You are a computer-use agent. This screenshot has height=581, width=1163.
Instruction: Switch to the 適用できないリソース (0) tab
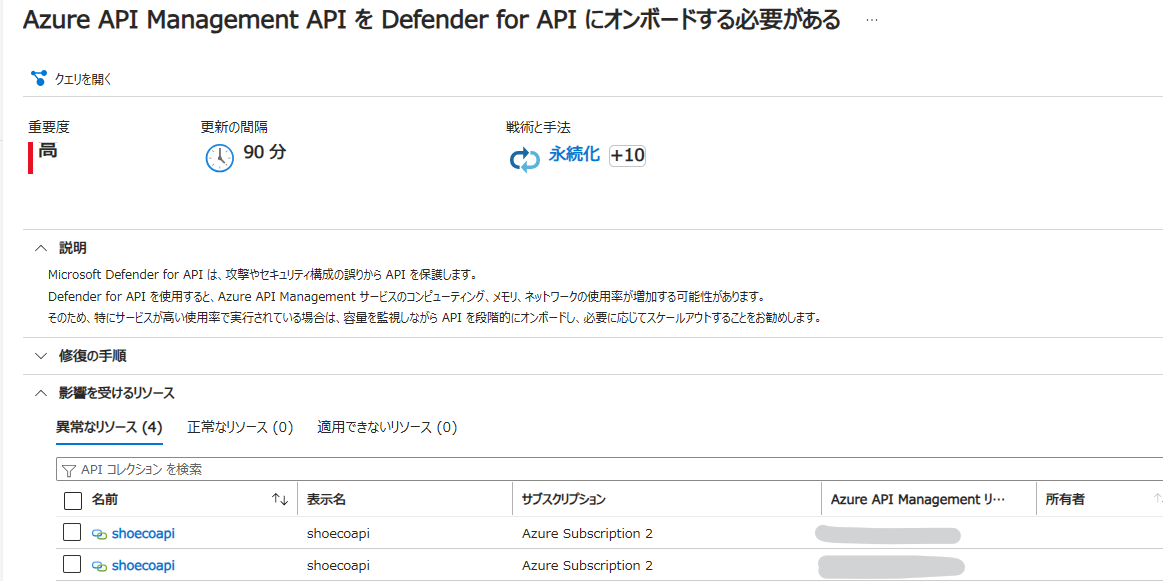[387, 427]
